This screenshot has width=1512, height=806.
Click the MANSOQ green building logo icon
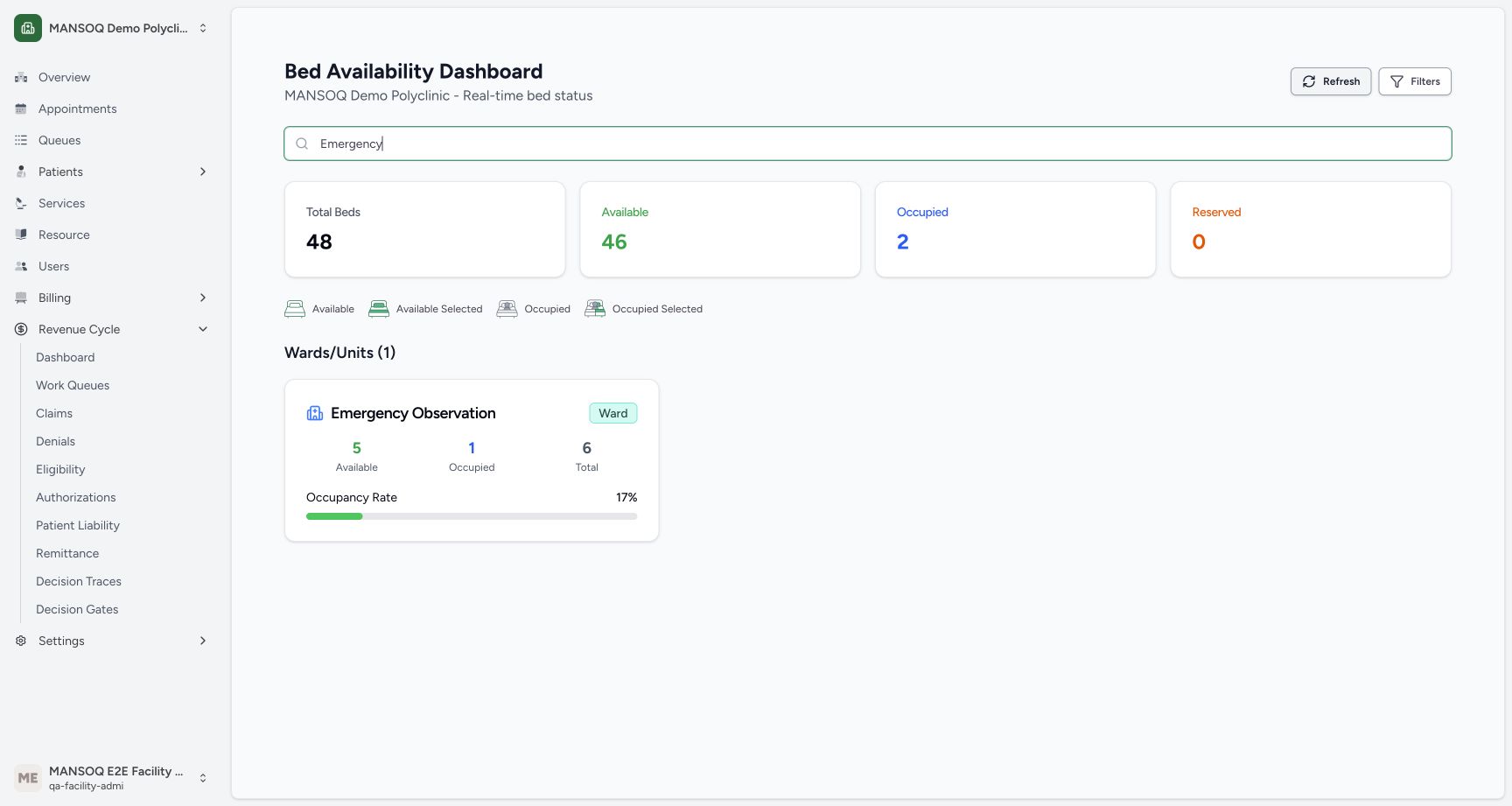28,28
